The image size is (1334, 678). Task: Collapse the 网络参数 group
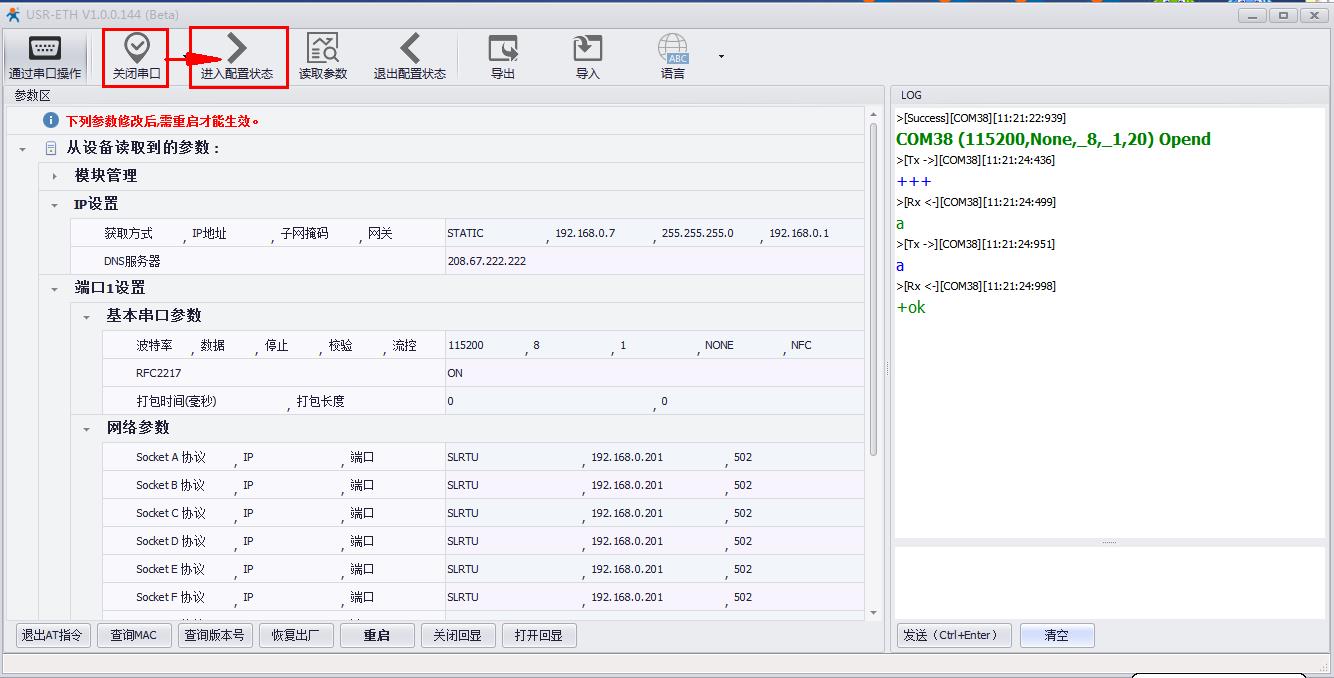(x=87, y=428)
